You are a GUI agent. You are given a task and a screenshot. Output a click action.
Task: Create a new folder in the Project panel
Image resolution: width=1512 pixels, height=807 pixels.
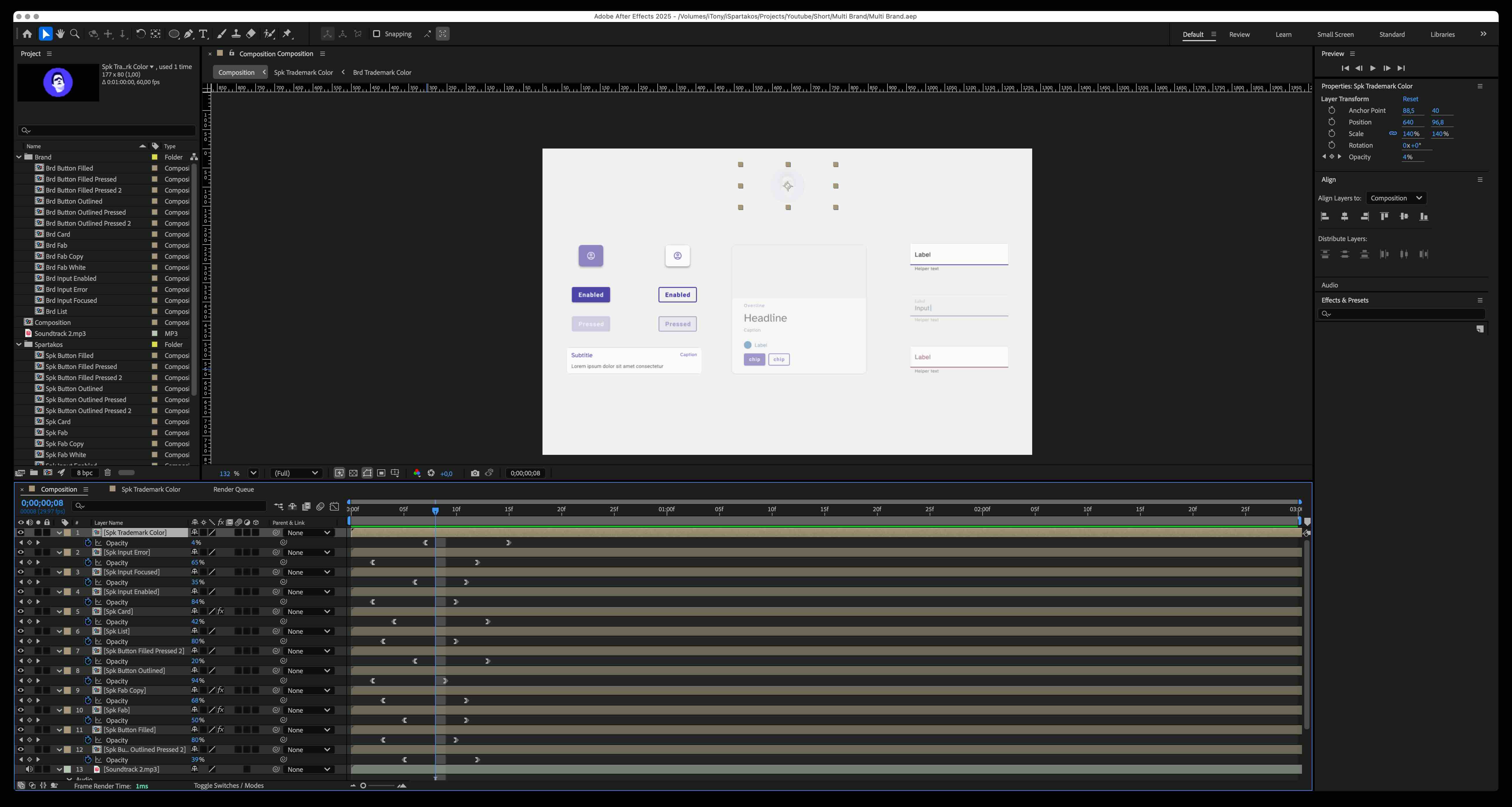[34, 473]
